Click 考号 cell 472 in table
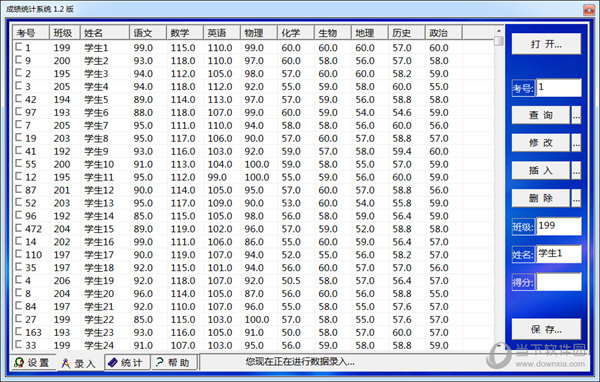The width and height of the screenshot is (600, 382). click(x=34, y=229)
